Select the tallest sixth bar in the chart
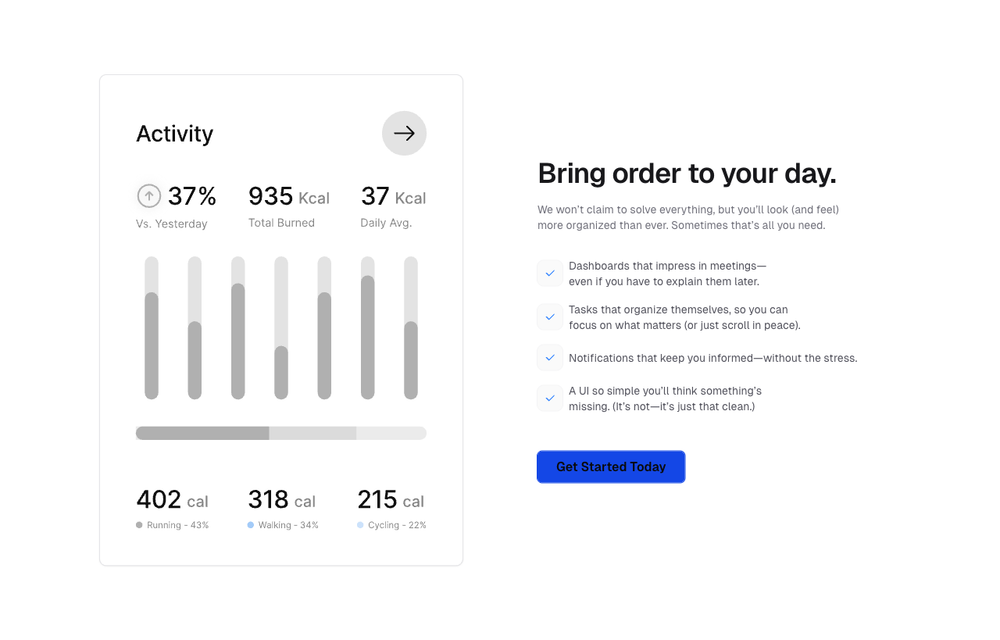This screenshot has height=640, width=1000. (x=368, y=337)
